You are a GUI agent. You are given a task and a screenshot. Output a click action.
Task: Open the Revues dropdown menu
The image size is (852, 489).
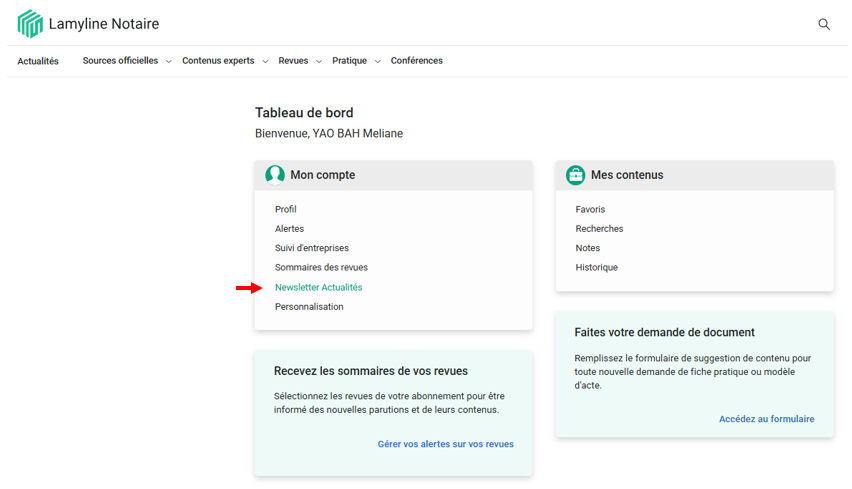[x=299, y=61]
